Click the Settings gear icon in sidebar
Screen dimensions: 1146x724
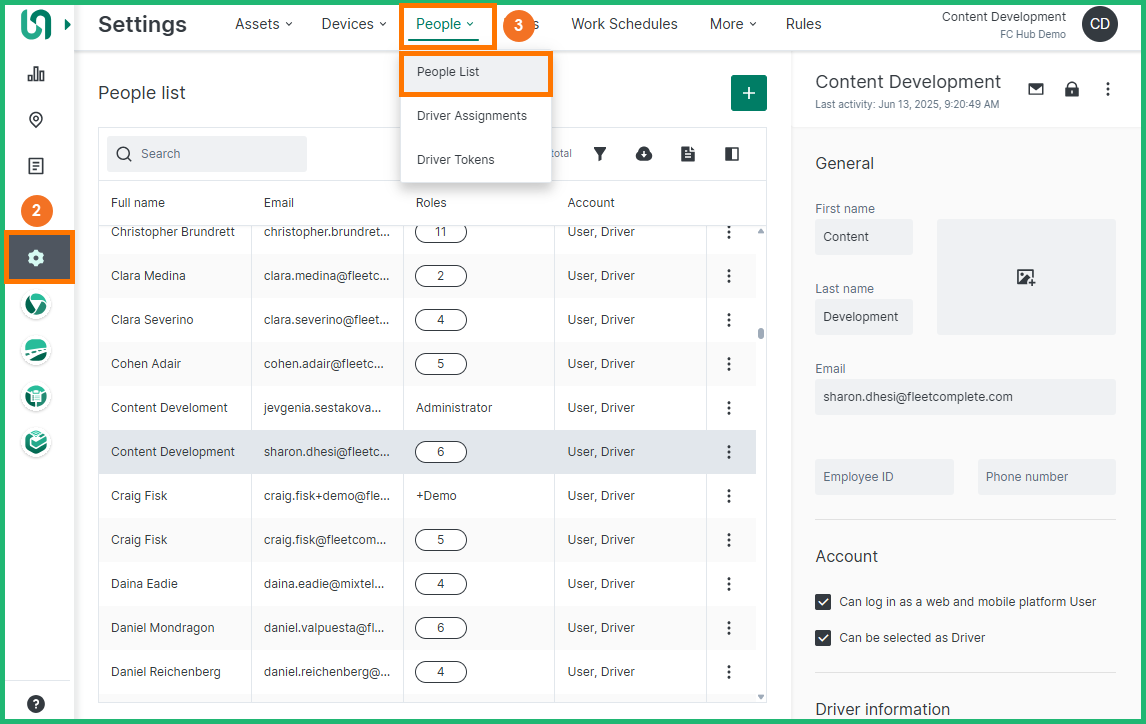click(37, 258)
